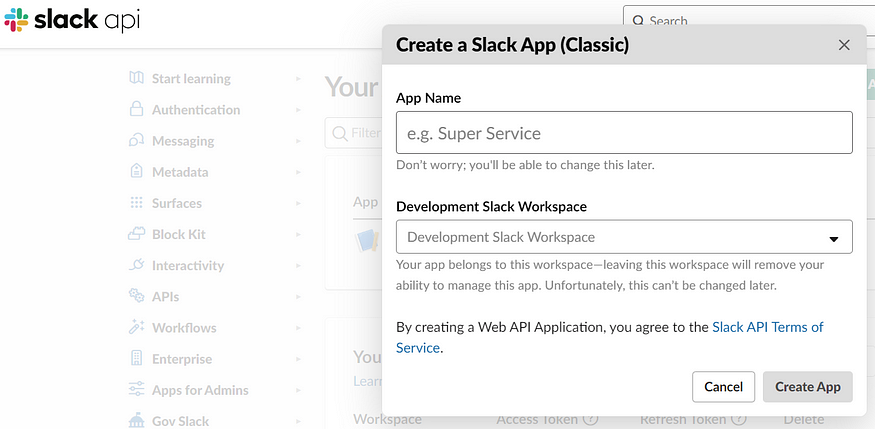Open the Messaging menu item
The width and height of the screenshot is (875, 429).
(x=183, y=141)
